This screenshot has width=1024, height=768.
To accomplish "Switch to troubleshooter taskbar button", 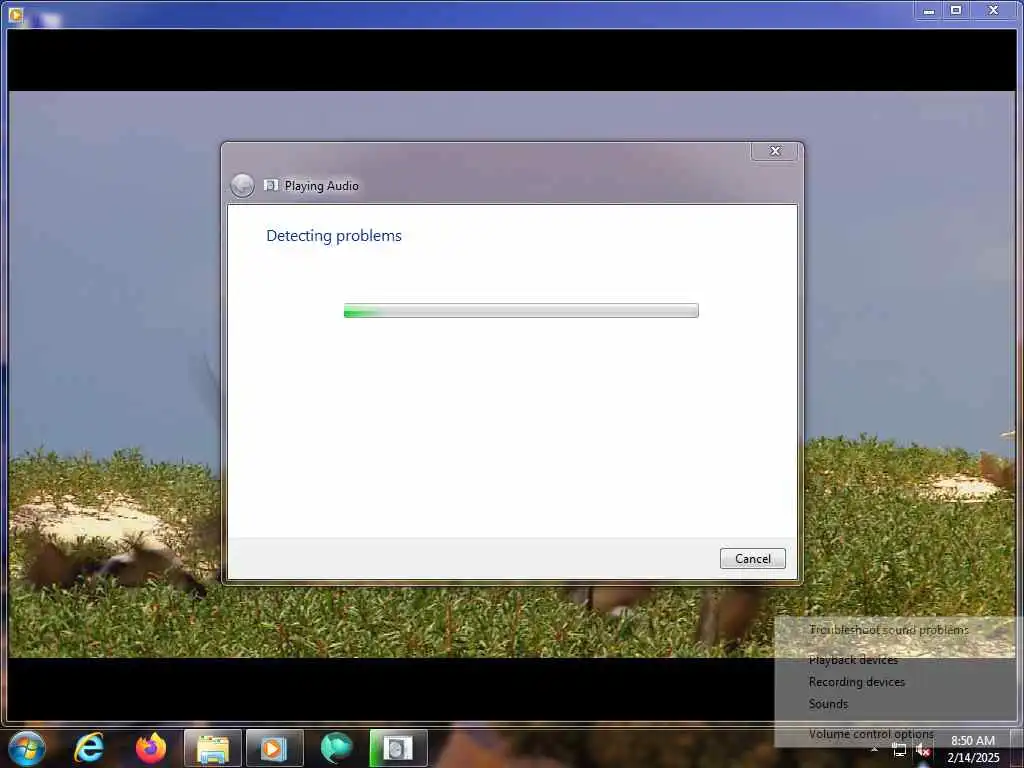I will [x=398, y=748].
